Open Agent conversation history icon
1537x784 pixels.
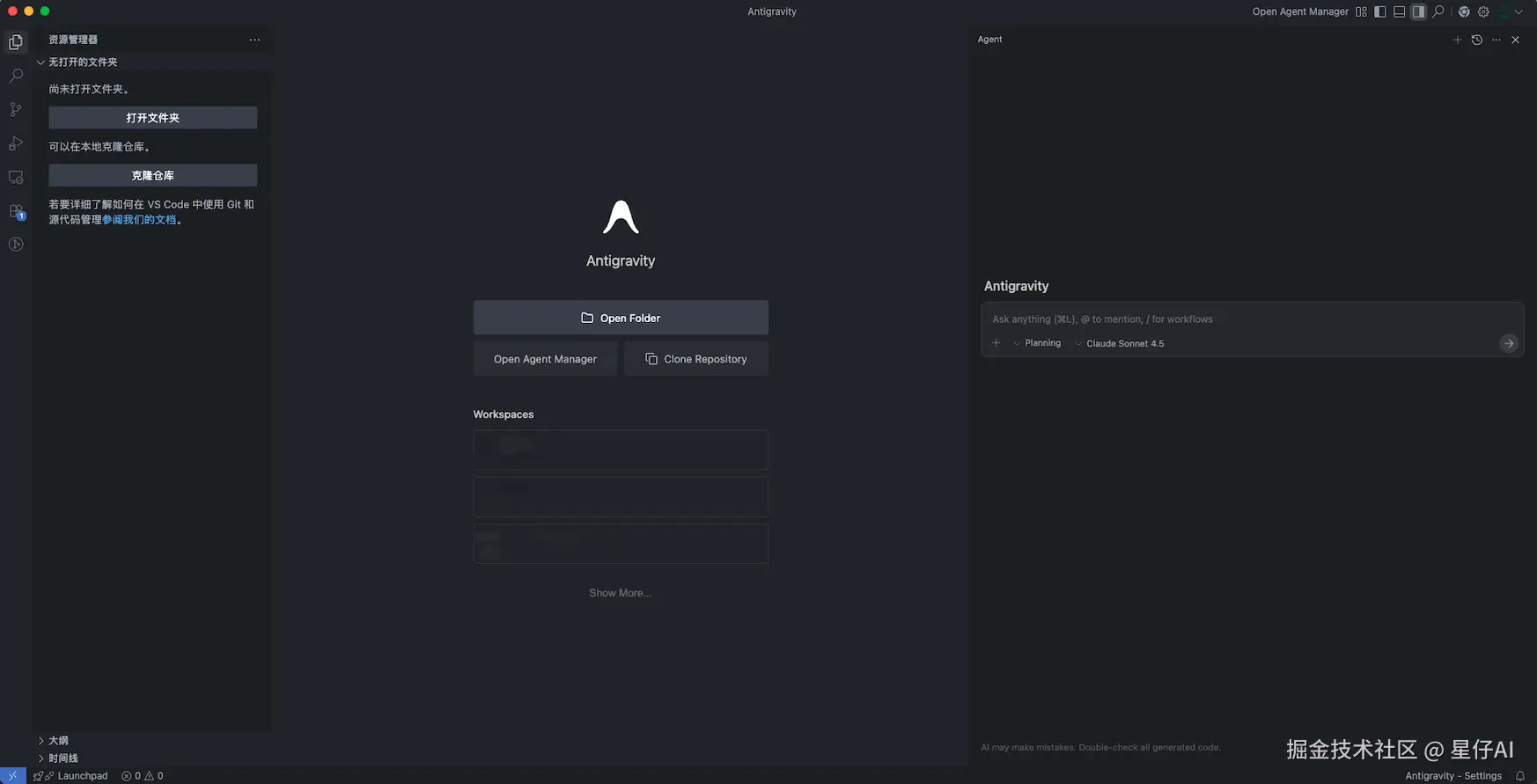tap(1477, 40)
